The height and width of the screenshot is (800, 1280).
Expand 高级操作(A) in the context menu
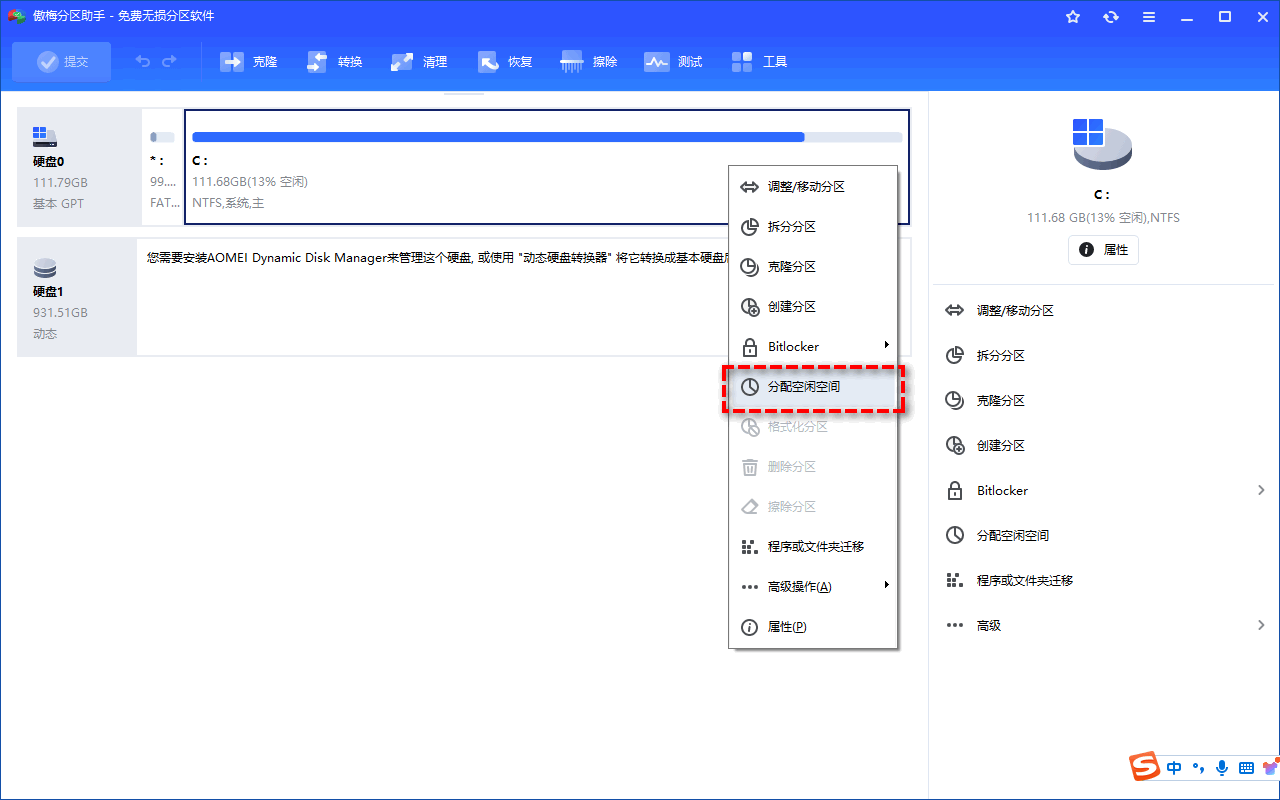(x=813, y=587)
